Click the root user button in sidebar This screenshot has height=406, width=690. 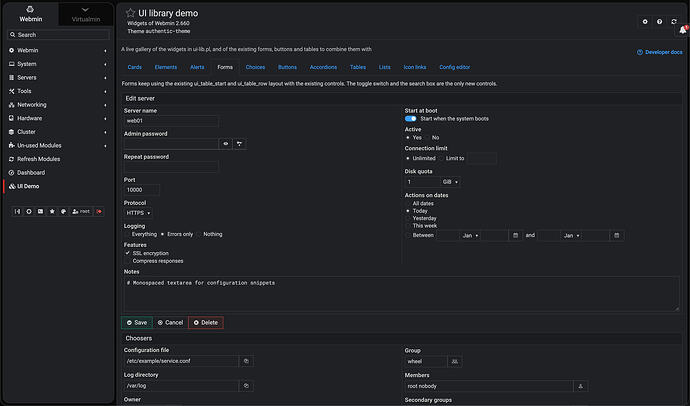pyautogui.click(x=81, y=212)
